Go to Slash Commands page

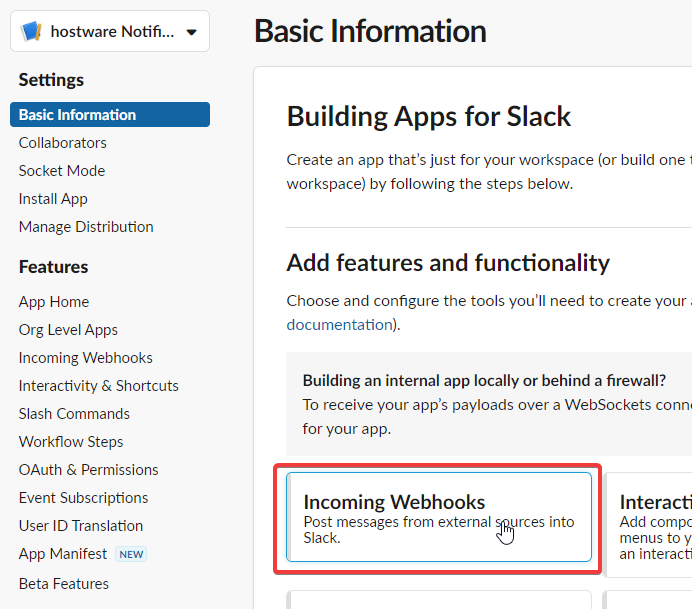(x=74, y=414)
